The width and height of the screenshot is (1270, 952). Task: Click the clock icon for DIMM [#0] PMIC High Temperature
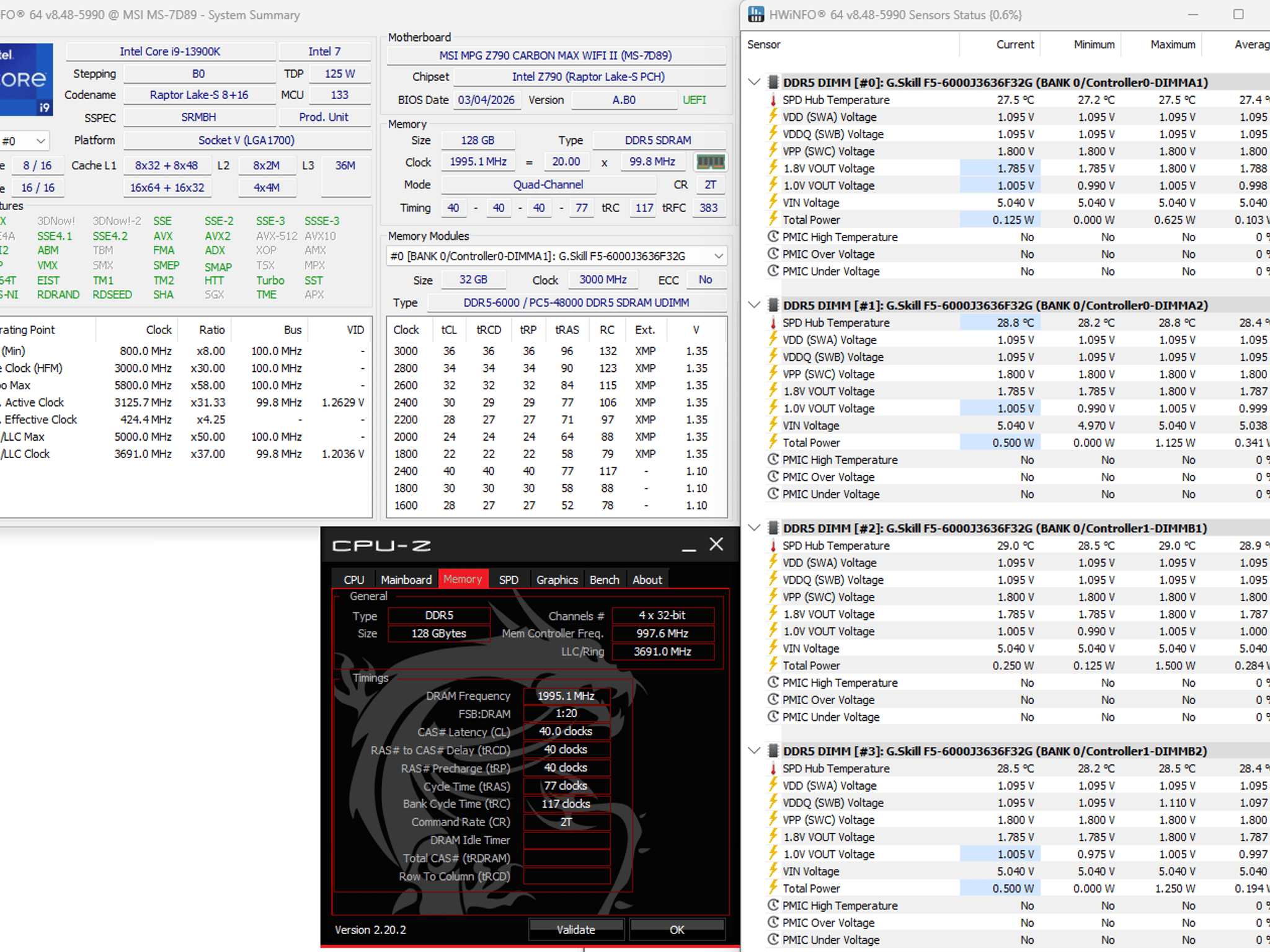773,237
